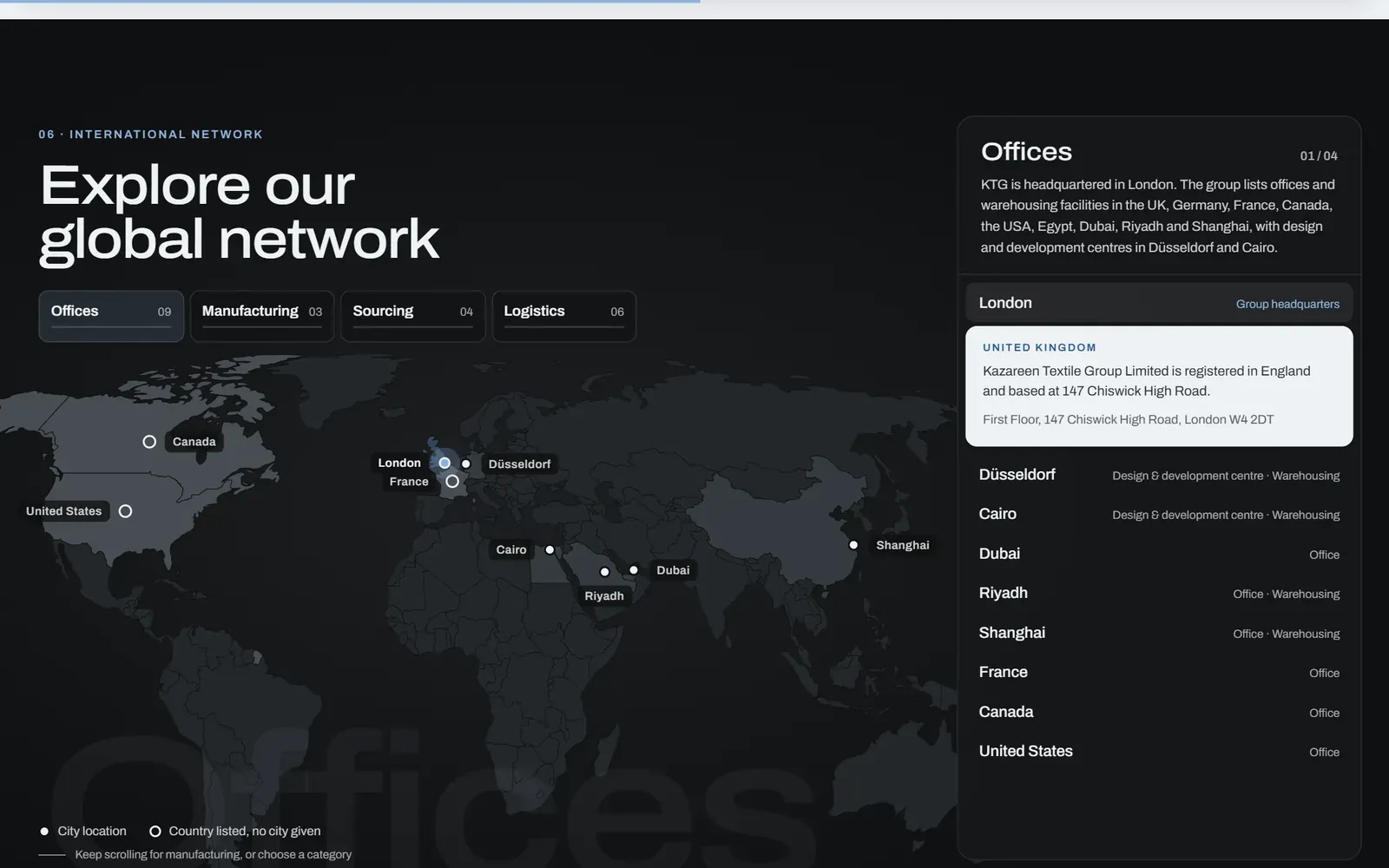
Task: Switch to the Manufacturing tab
Action: point(262,316)
